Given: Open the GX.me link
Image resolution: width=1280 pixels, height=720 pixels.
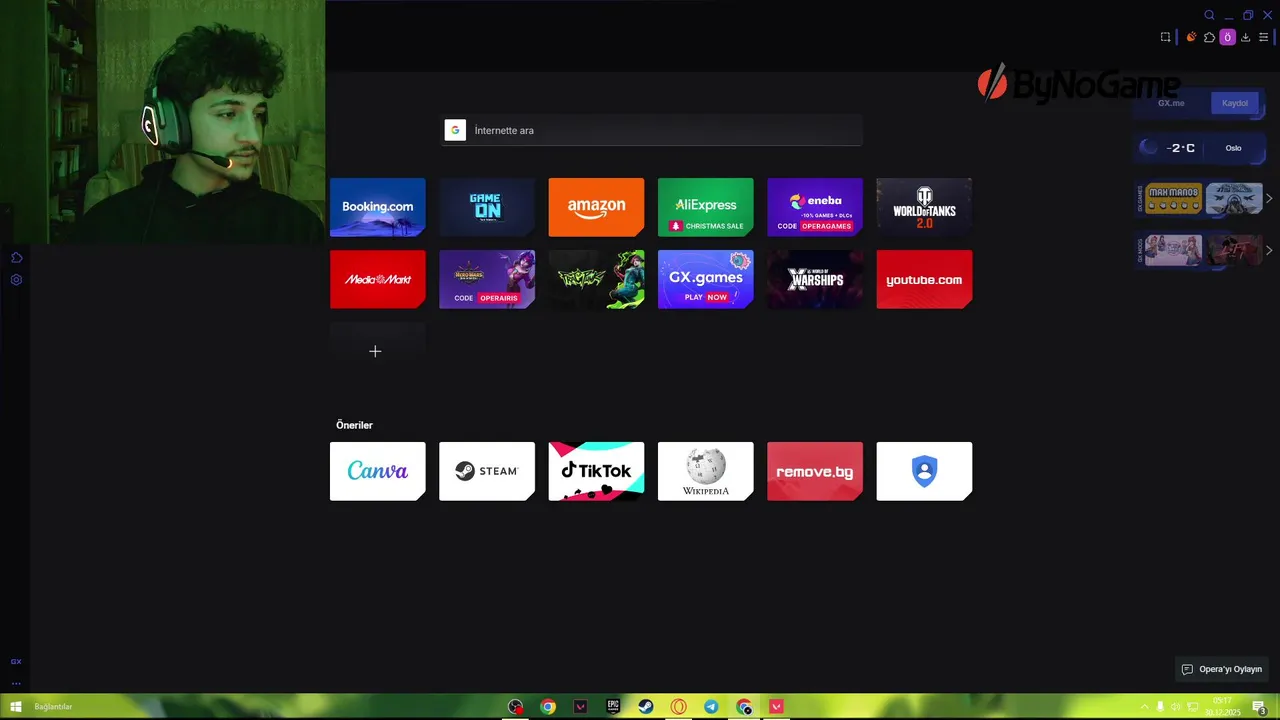Looking at the screenshot, I should point(1171,103).
